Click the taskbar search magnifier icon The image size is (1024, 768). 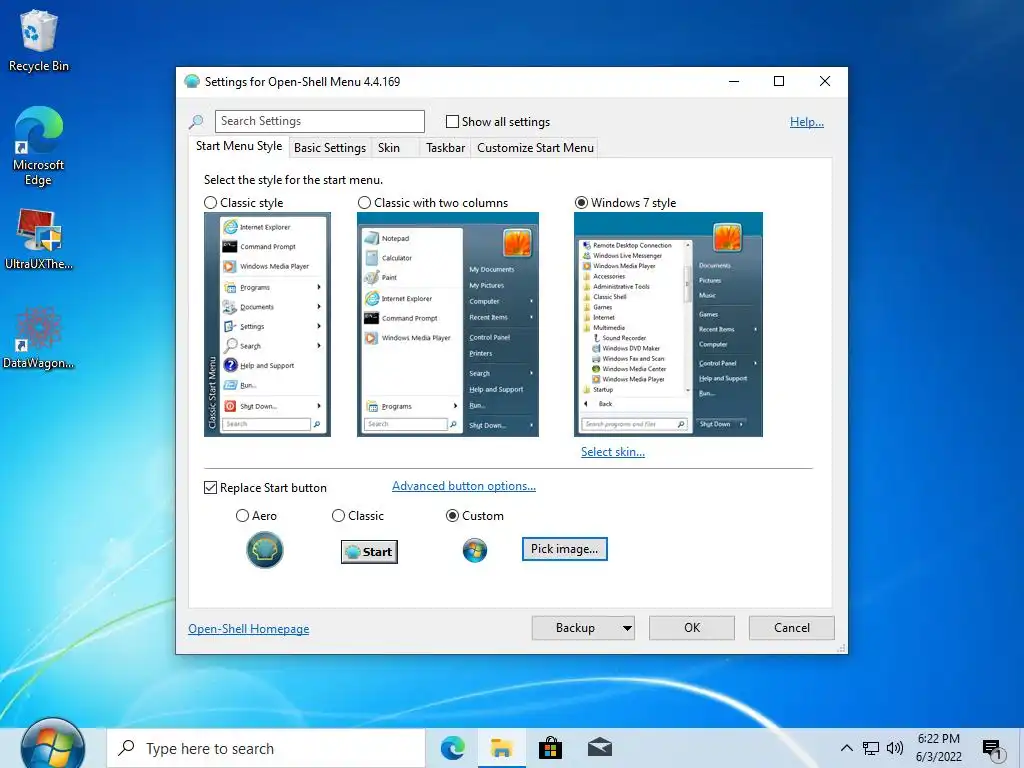click(127, 748)
